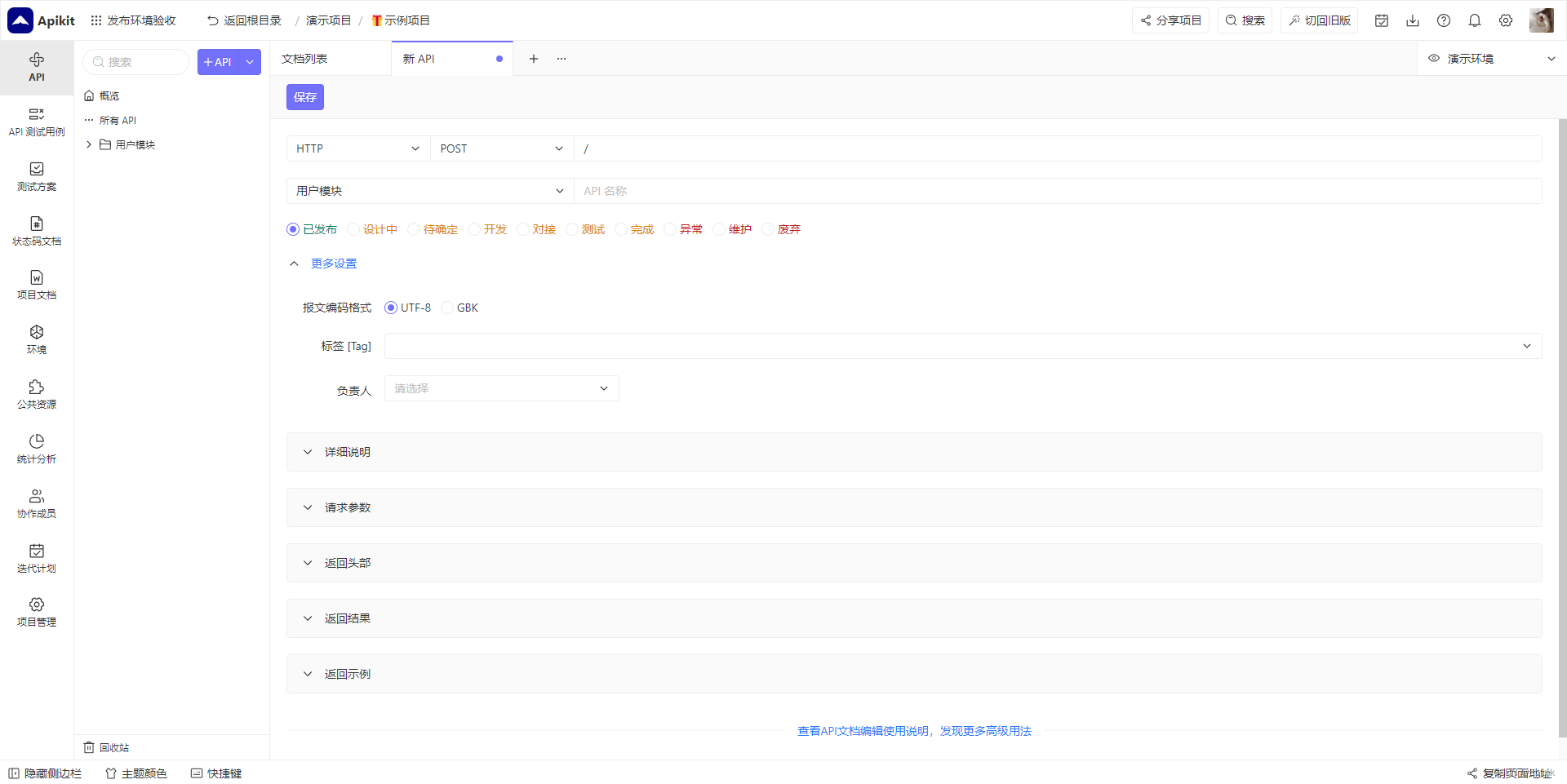Open 概览 in API tree
This screenshot has width=1567, height=784.
click(x=102, y=95)
